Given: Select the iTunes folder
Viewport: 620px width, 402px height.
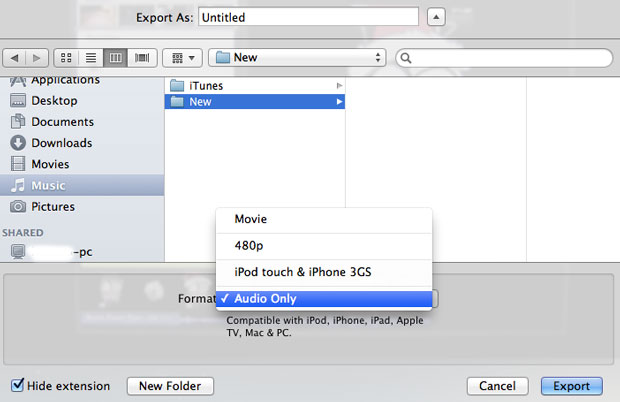Looking at the screenshot, I should pyautogui.click(x=255, y=86).
